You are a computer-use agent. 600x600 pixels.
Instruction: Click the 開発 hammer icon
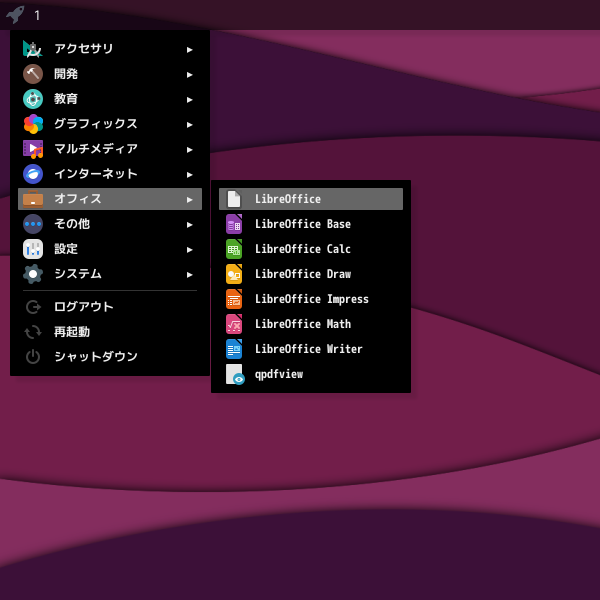tap(33, 74)
